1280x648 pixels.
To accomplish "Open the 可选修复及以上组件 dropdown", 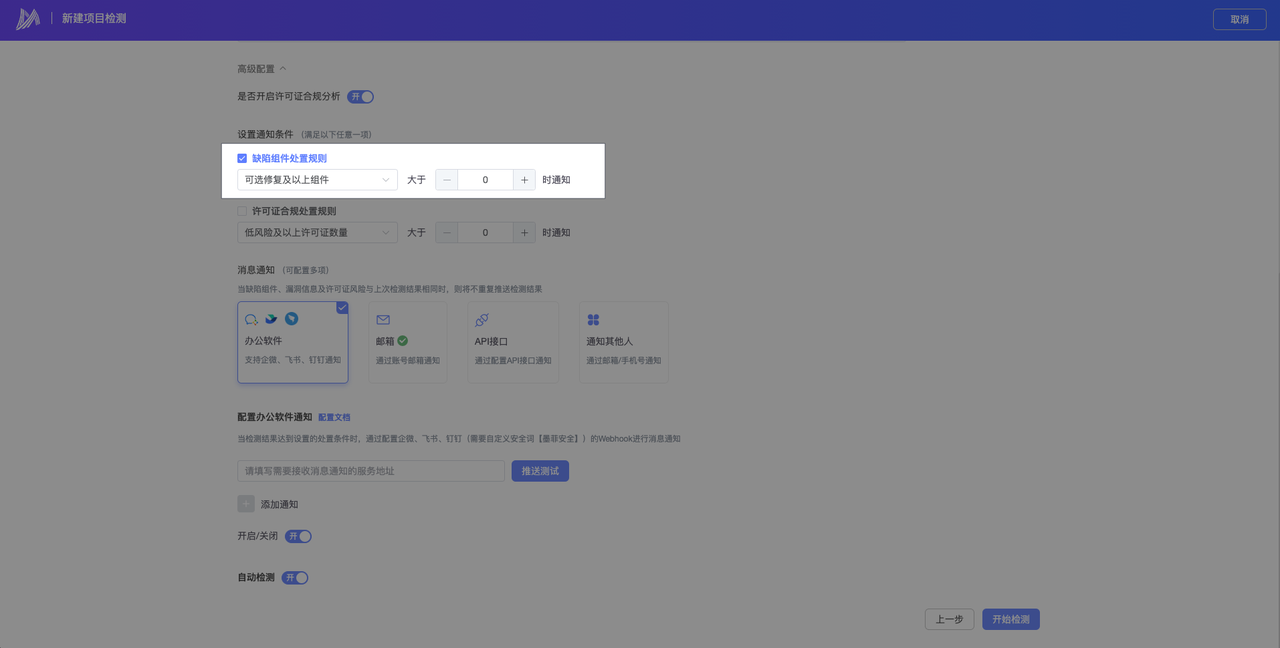I will click(317, 180).
